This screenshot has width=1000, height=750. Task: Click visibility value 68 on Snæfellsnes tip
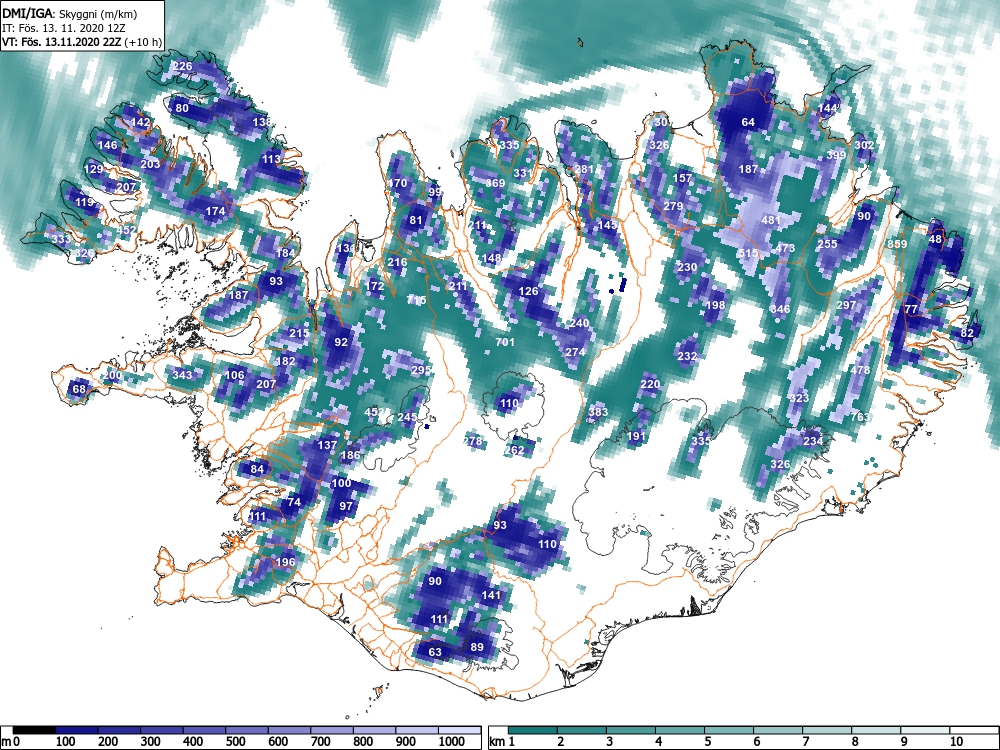pyautogui.click(x=79, y=389)
